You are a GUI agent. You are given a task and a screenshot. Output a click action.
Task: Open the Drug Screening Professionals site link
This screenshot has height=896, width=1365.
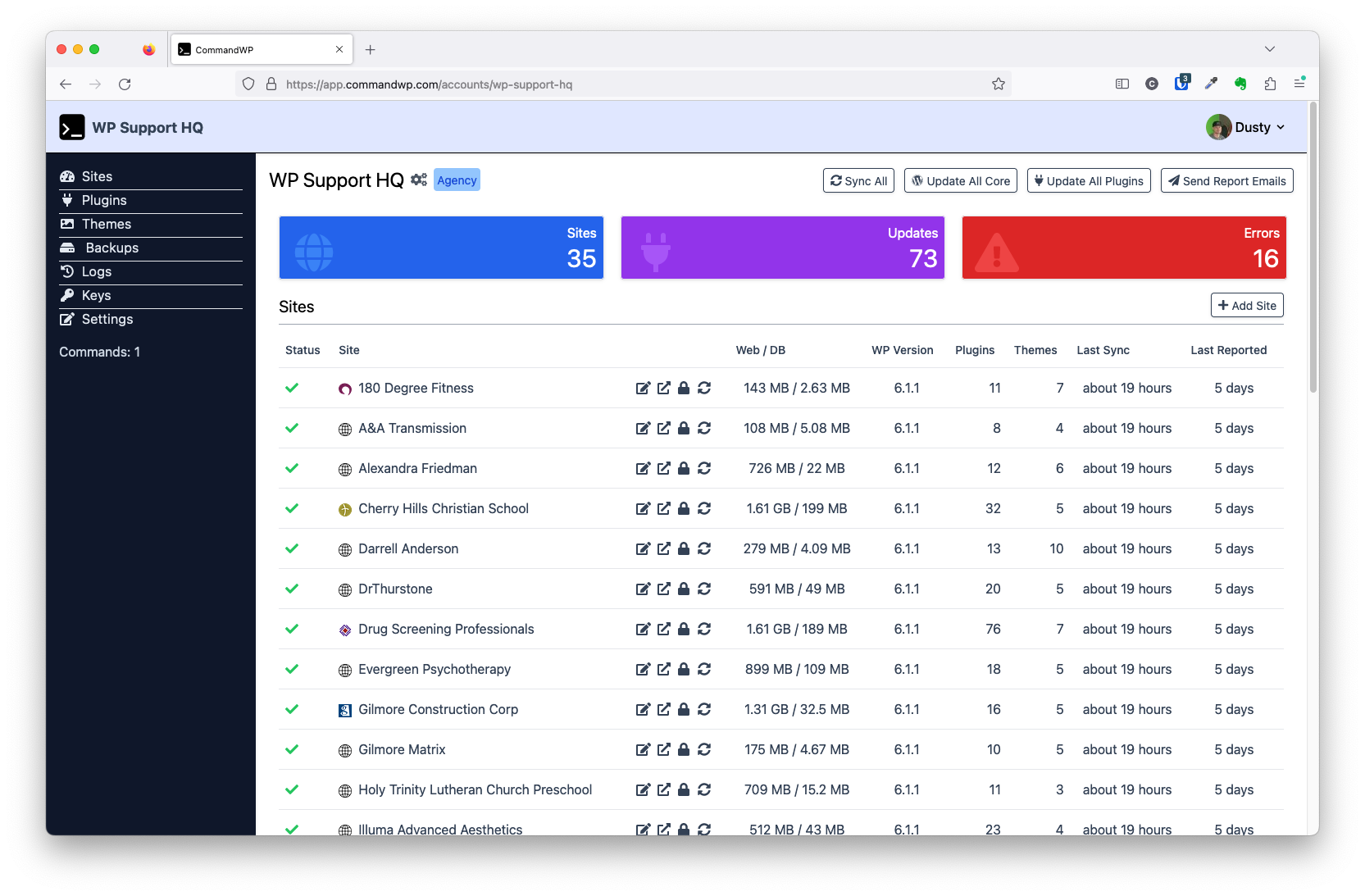point(446,629)
